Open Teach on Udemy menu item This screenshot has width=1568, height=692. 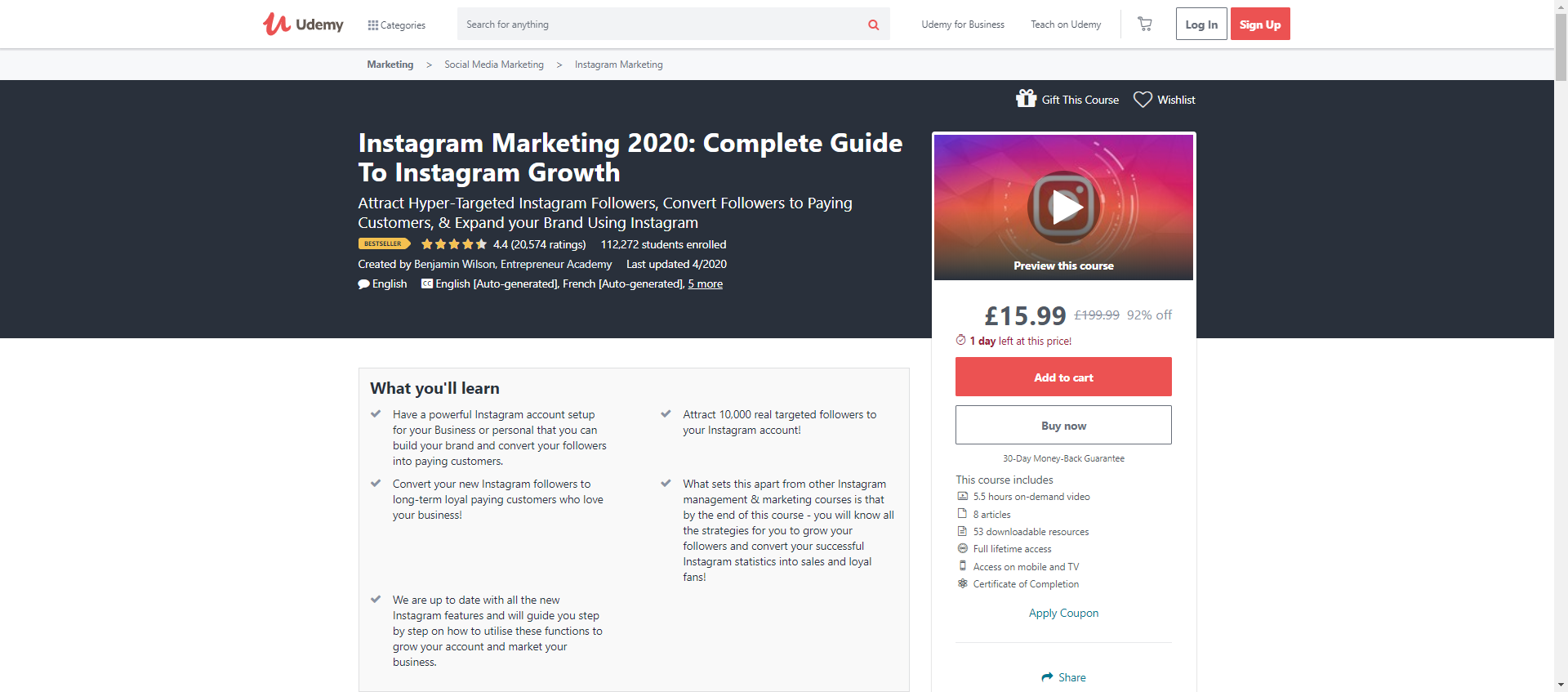pos(1066,25)
